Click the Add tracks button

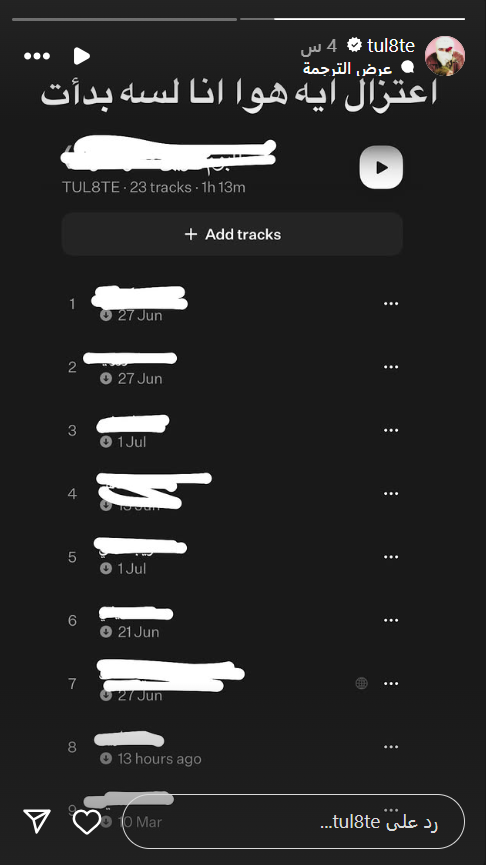[232, 234]
